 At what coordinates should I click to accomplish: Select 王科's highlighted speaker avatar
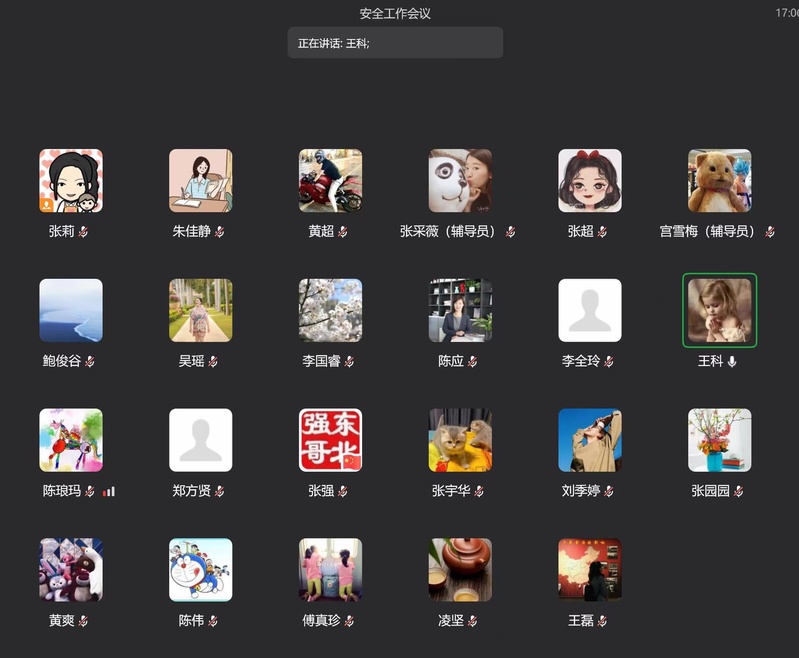coord(719,310)
